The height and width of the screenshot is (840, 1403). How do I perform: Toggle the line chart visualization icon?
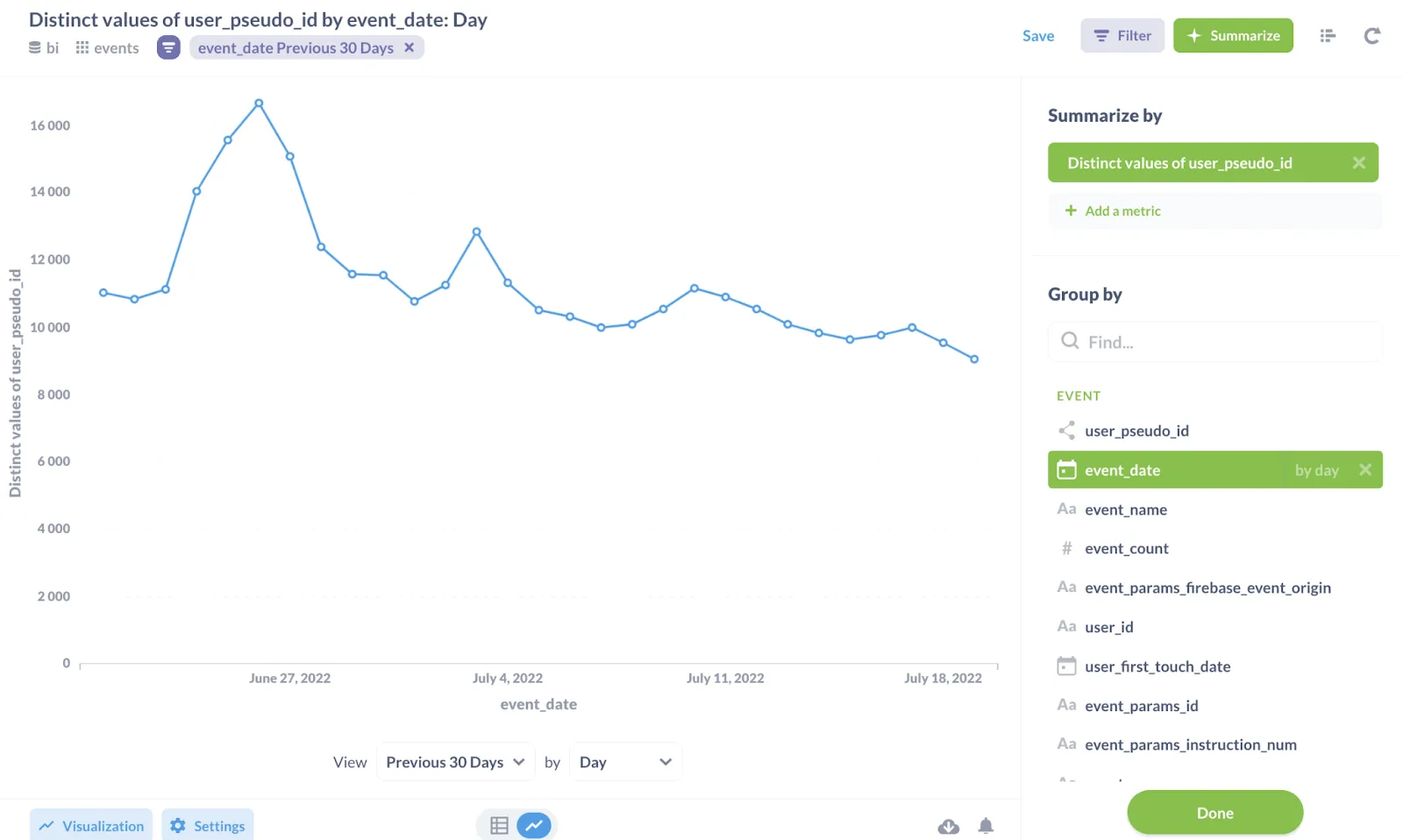(x=534, y=824)
